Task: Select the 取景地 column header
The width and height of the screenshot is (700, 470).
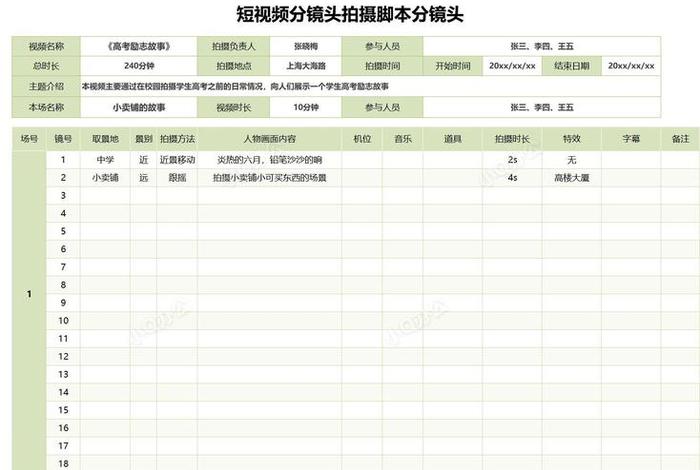Action: click(105, 139)
